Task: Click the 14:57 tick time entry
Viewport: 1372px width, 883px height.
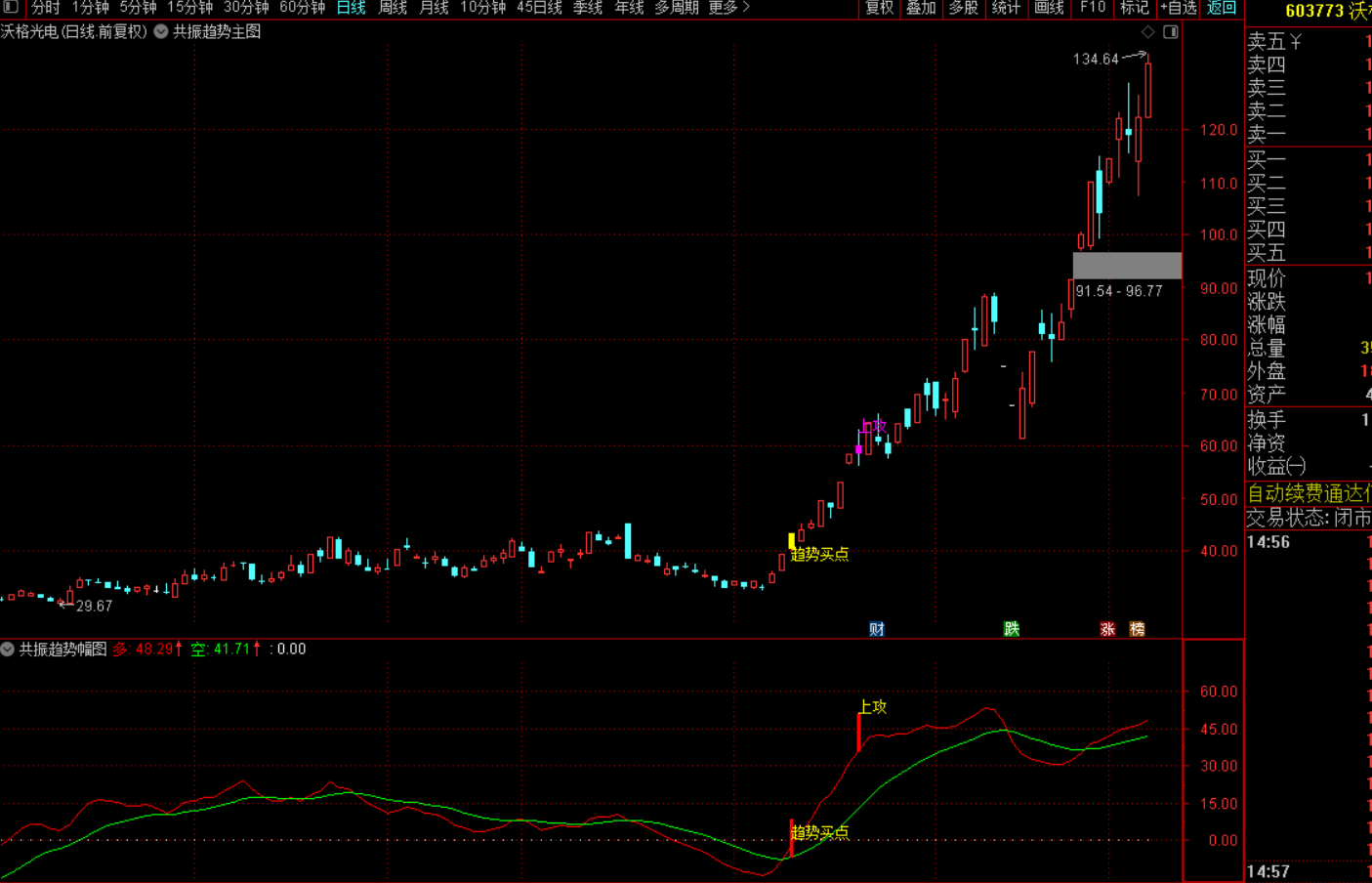Action: [x=1268, y=871]
